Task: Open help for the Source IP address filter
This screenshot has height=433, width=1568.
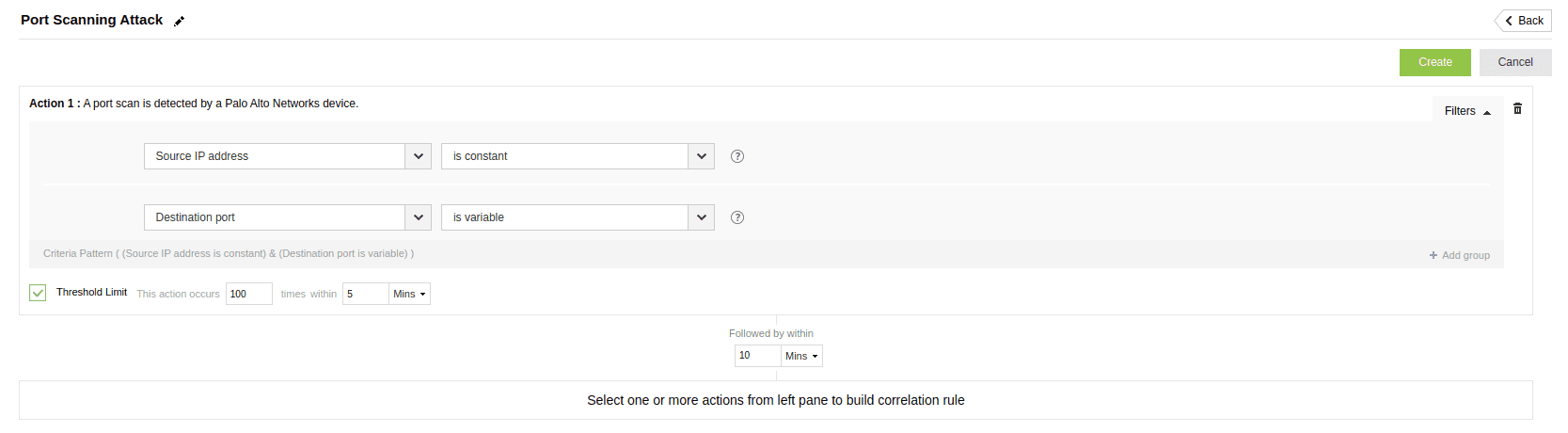Action: 737,156
